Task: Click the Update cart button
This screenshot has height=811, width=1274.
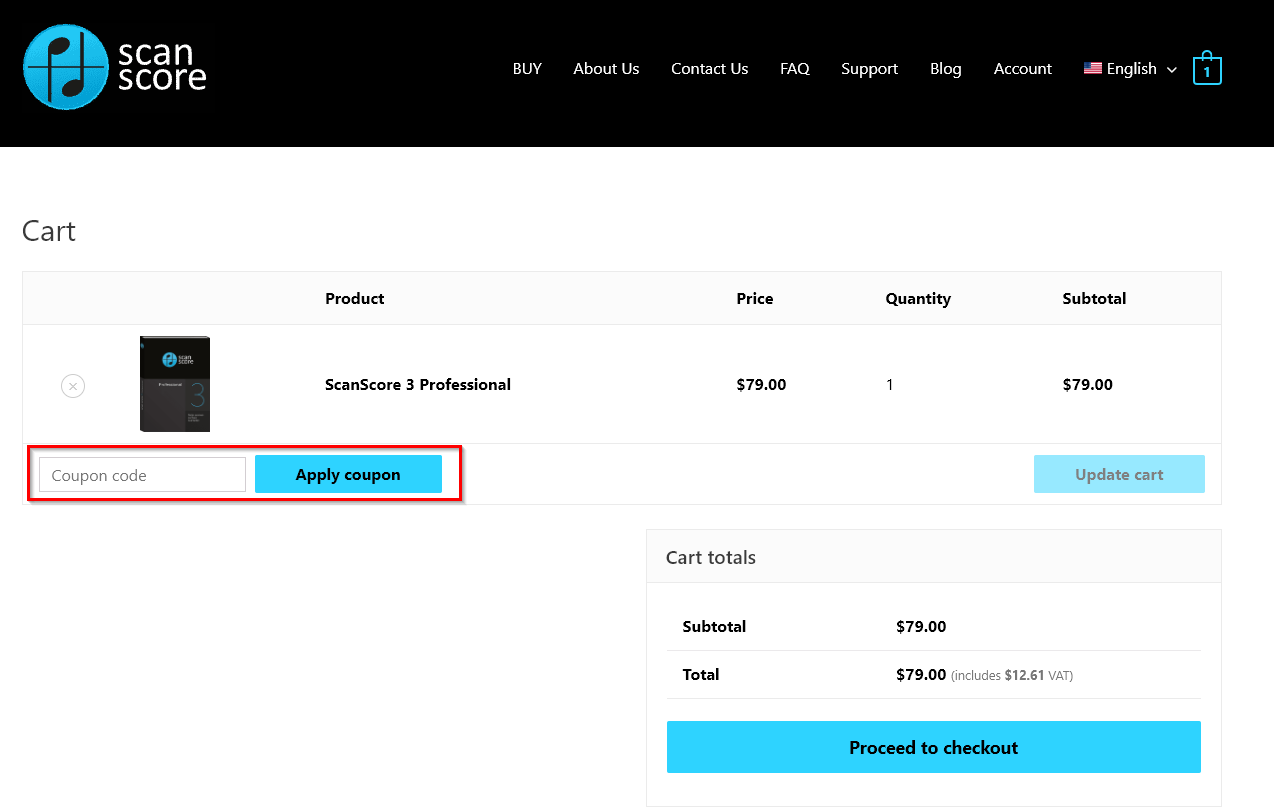Action: pyautogui.click(x=1118, y=475)
